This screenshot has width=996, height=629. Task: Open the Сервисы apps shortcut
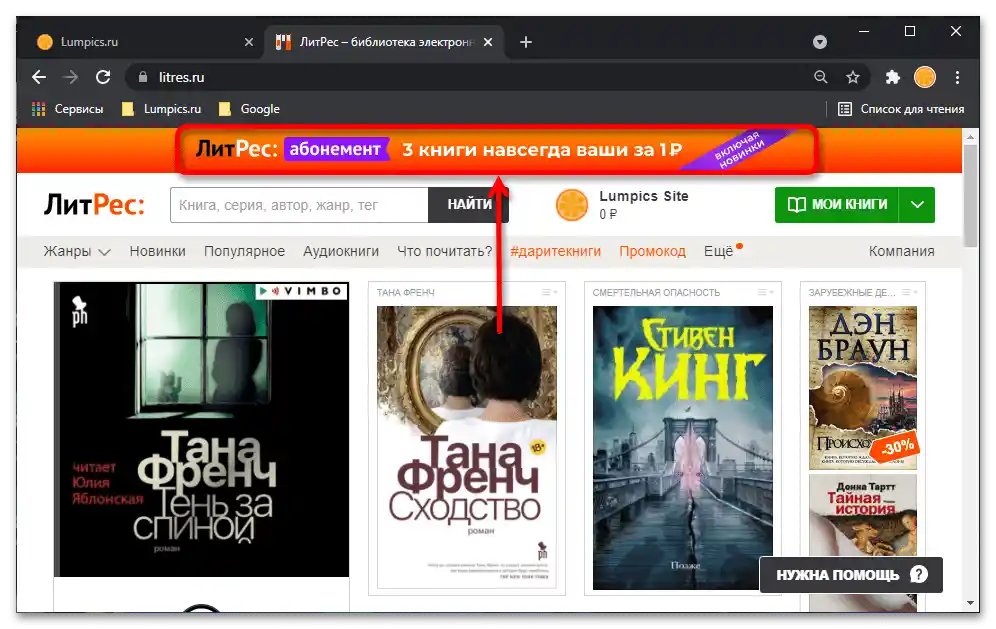67,109
